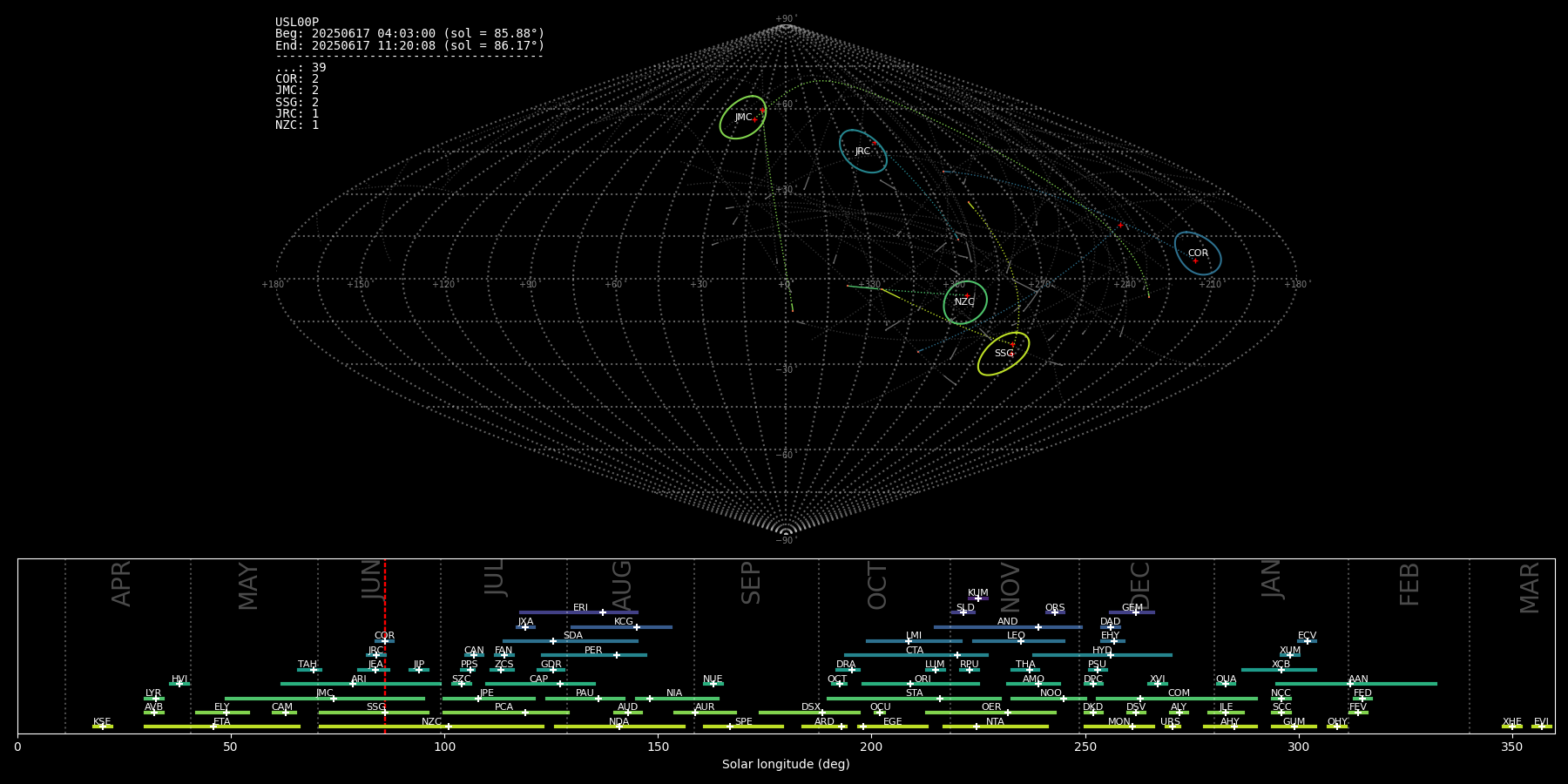This screenshot has width=1568, height=784.
Task: Click the KCG shower bar label
Action: (x=624, y=622)
